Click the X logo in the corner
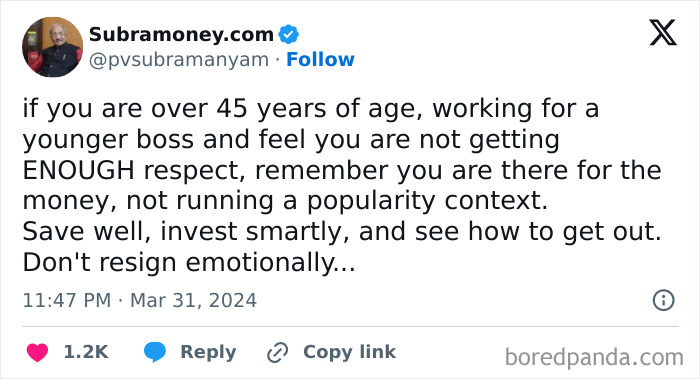Viewport: 700px width, 379px height. (663, 33)
